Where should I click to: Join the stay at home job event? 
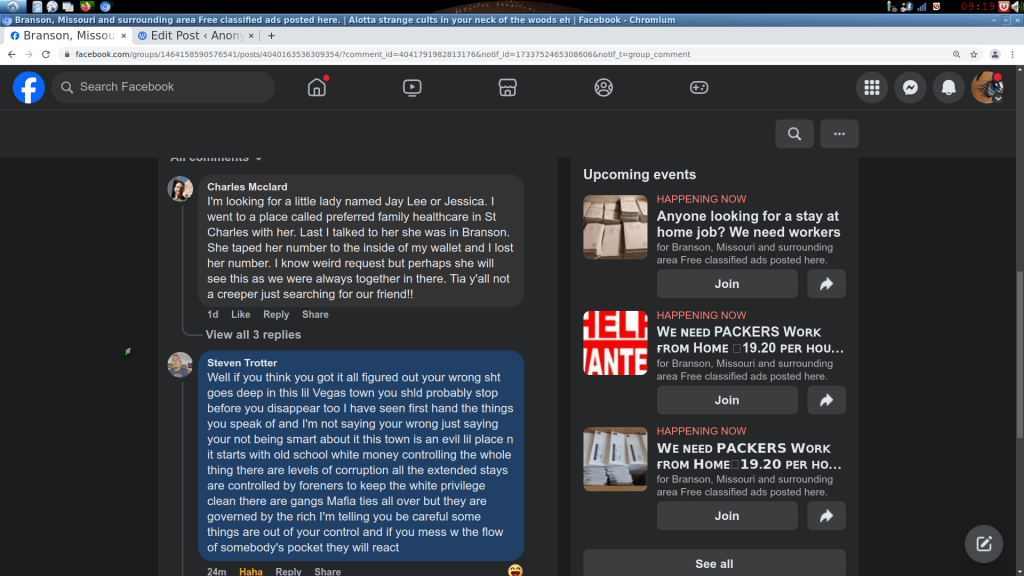(x=727, y=284)
